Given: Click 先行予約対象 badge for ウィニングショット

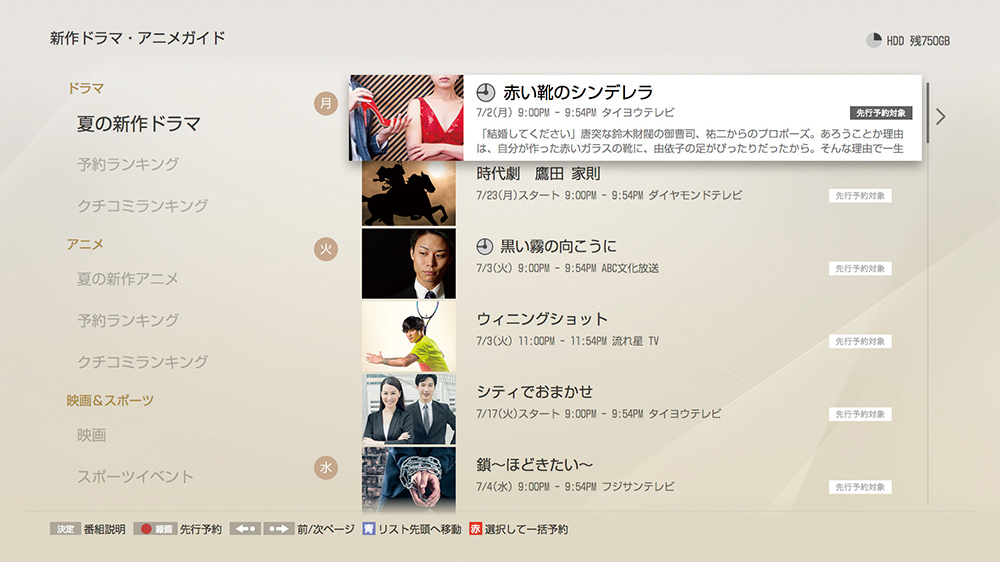Looking at the screenshot, I should 859,342.
